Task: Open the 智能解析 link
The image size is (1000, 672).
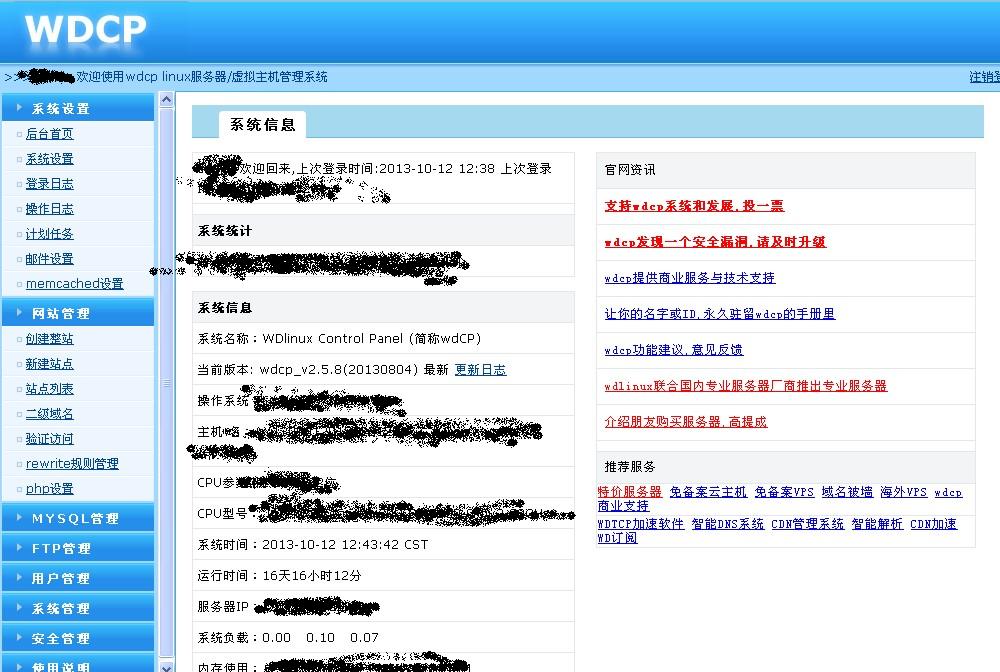Action: 877,523
